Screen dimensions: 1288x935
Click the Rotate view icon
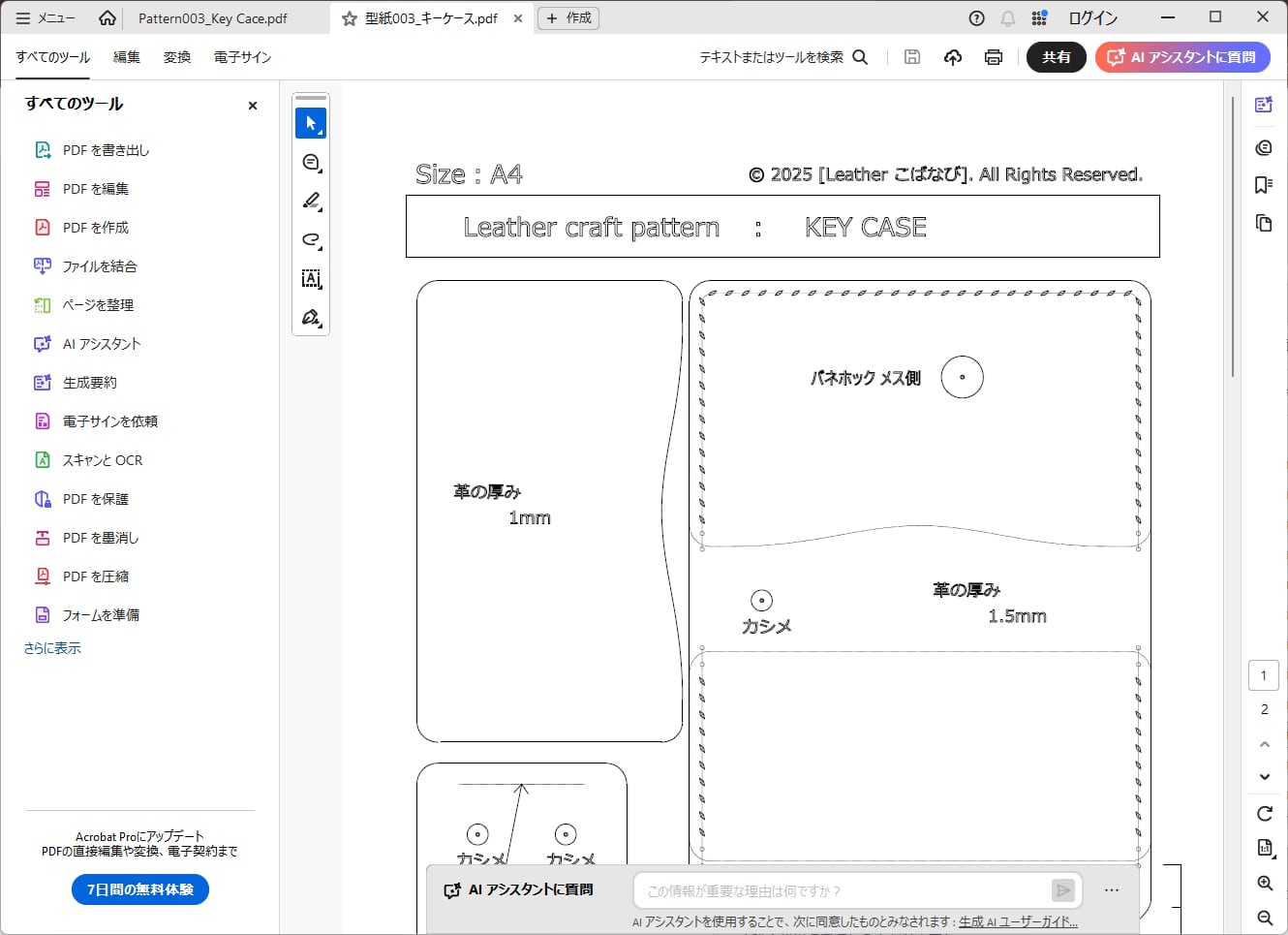point(1265,814)
